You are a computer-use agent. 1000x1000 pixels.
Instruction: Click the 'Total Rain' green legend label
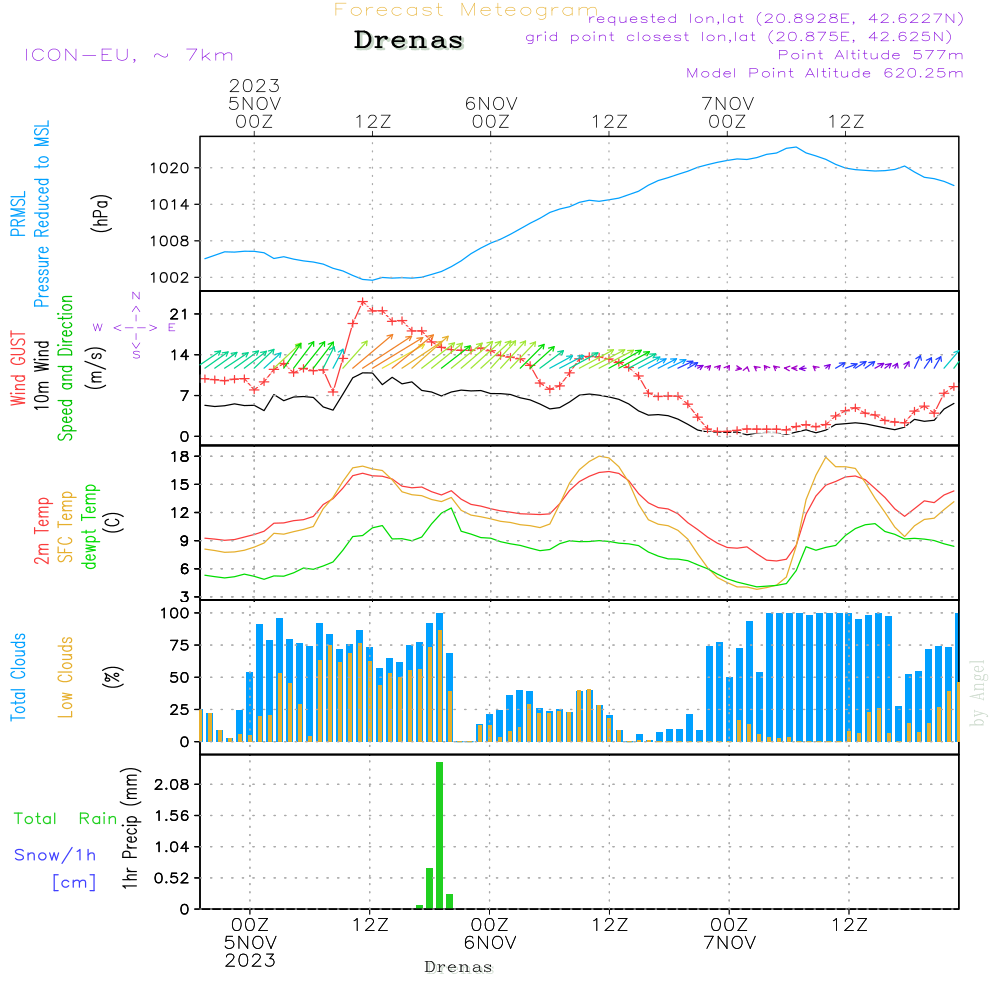click(66, 819)
